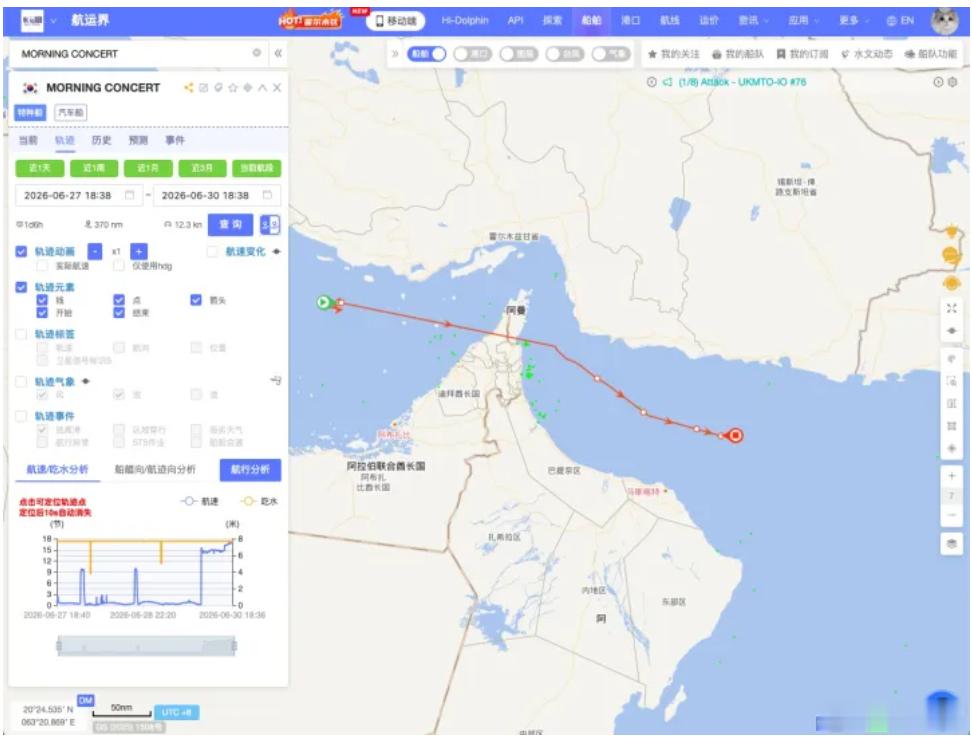Open the 历史 tab
This screenshot has height=741, width=972.
coord(101,140)
